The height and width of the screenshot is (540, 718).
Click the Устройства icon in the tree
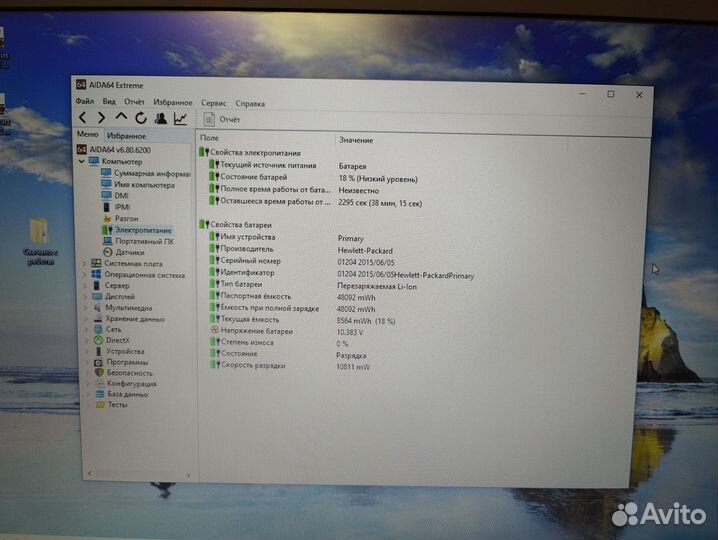(x=98, y=351)
